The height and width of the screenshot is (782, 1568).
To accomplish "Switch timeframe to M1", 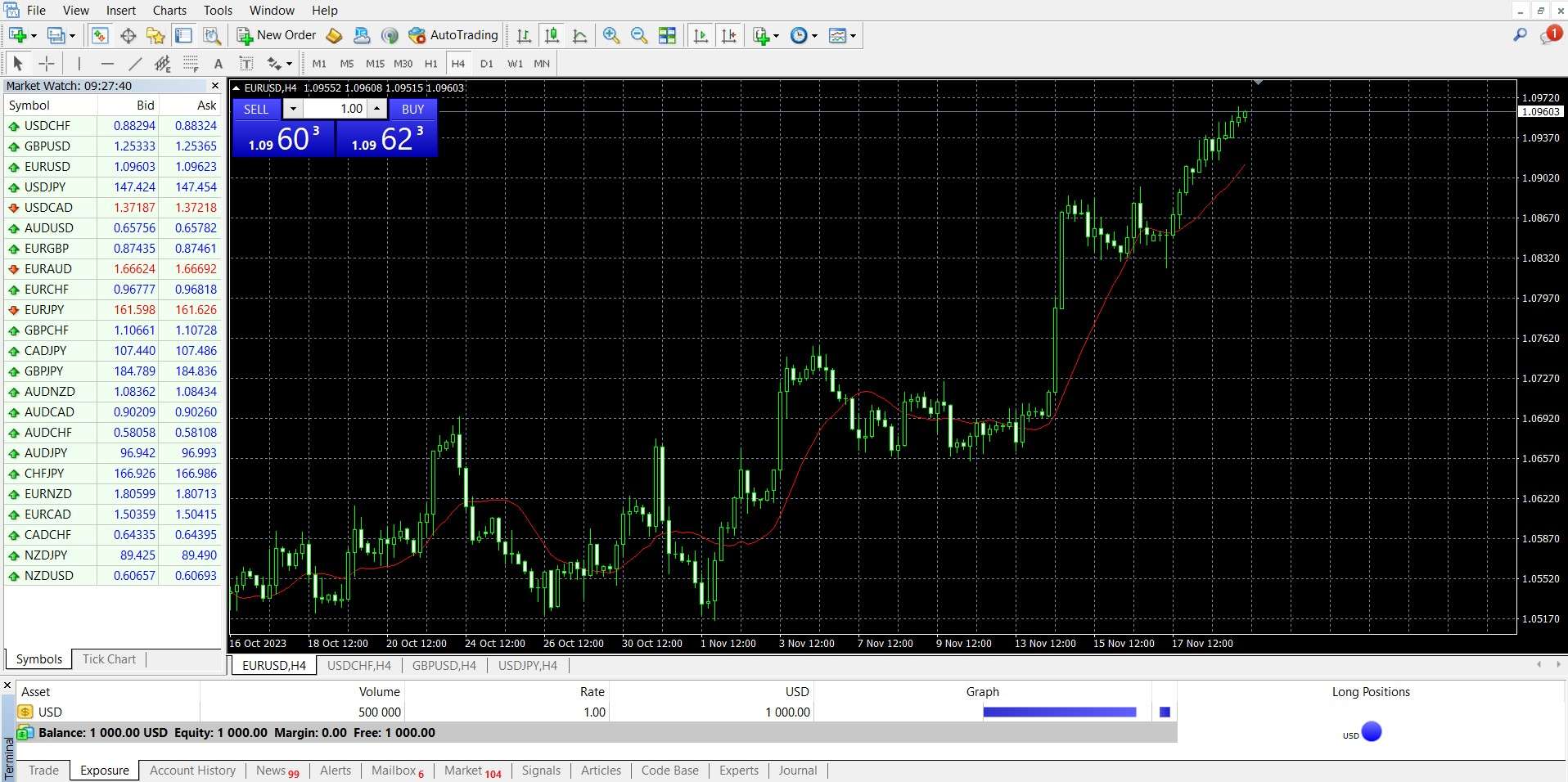I will [319, 63].
